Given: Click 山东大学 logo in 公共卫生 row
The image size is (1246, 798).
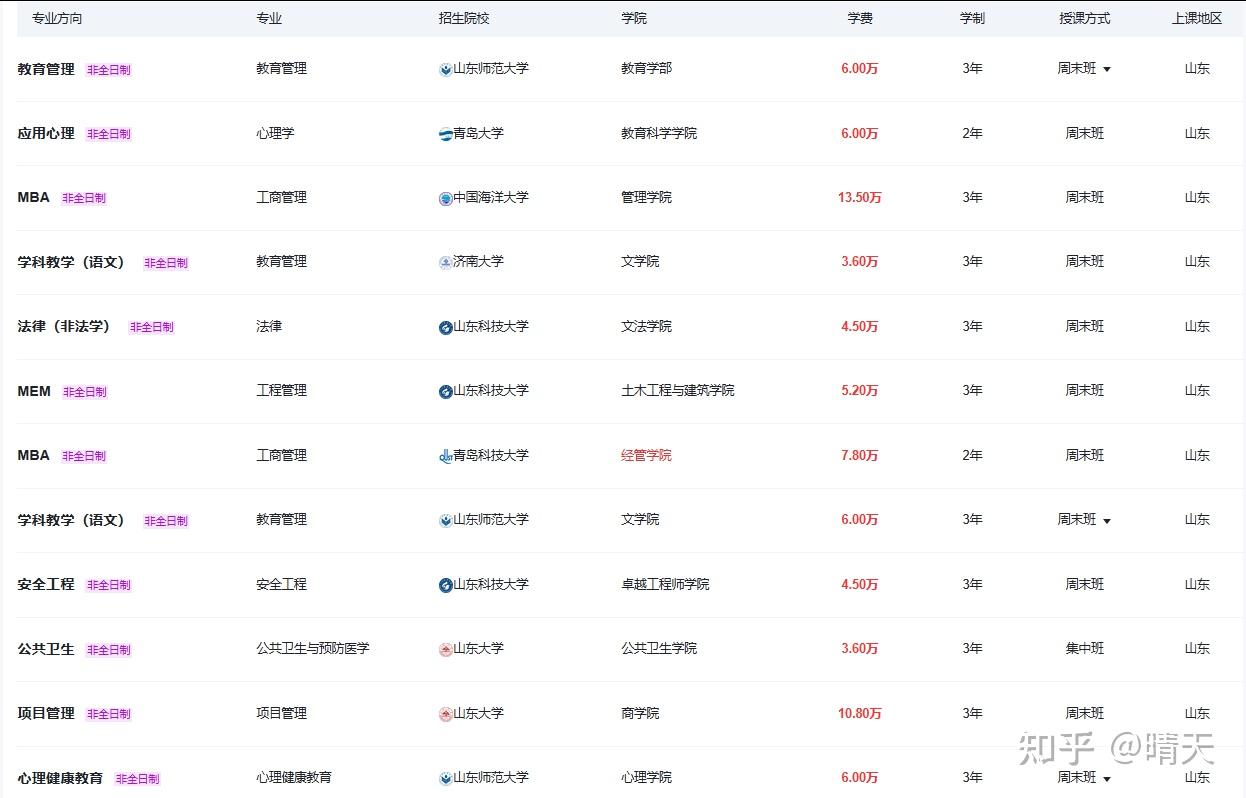Looking at the screenshot, I should pyautogui.click(x=445, y=650).
